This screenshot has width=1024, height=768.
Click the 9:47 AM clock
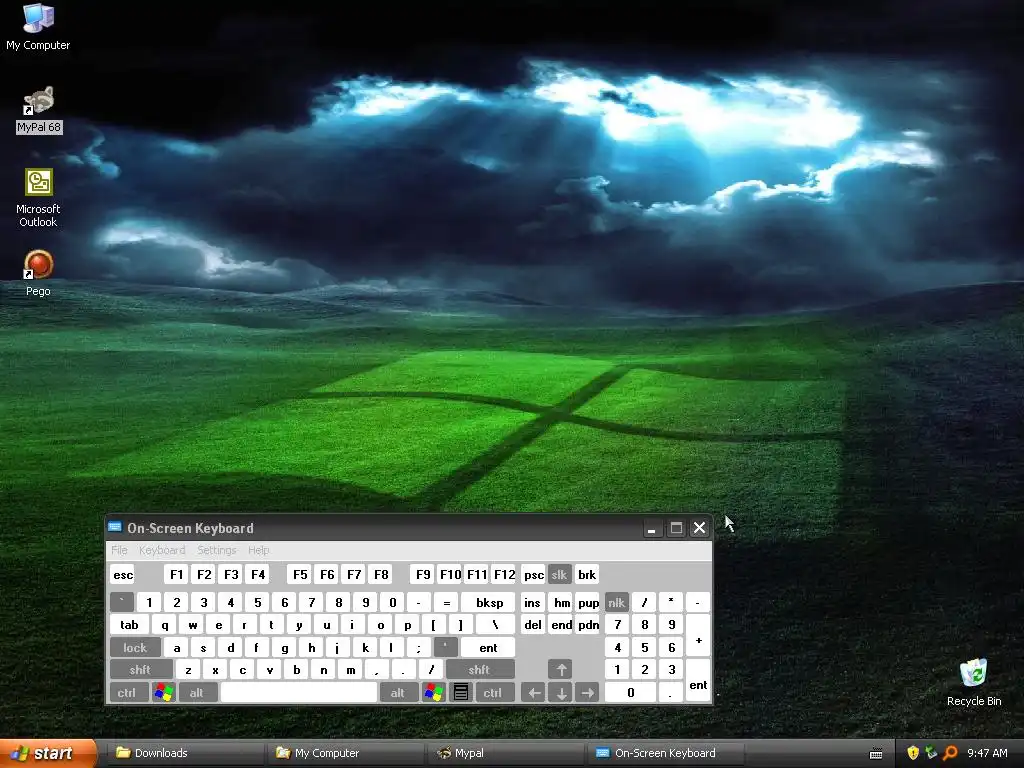(x=987, y=753)
